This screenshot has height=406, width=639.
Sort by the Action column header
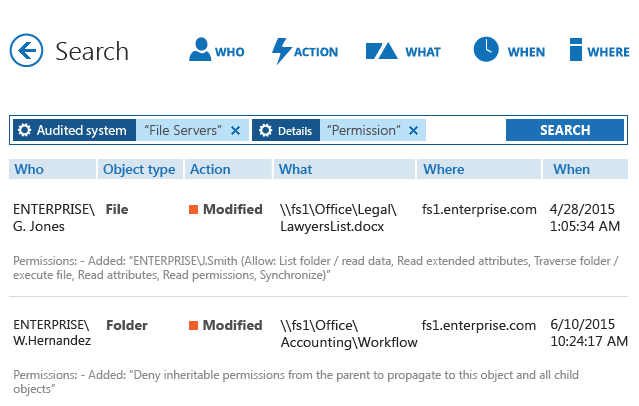tap(210, 170)
